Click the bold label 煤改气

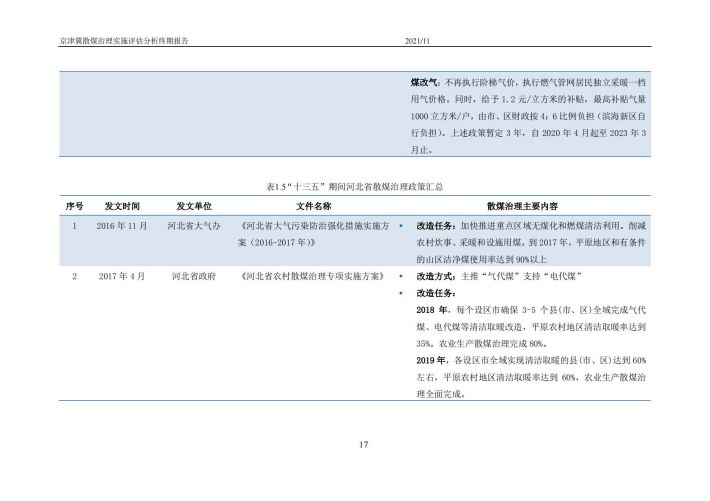(424, 82)
